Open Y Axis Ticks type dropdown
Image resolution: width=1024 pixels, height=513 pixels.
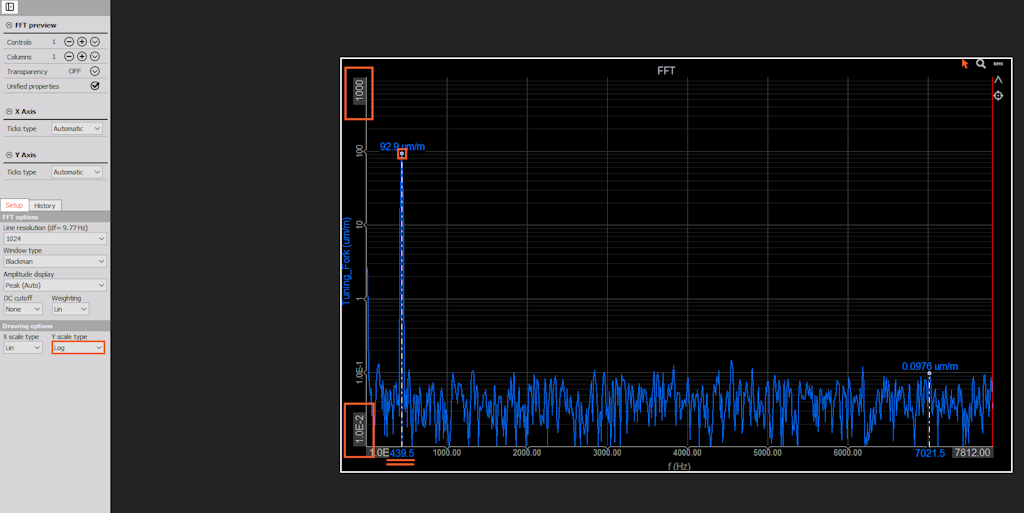[77, 172]
